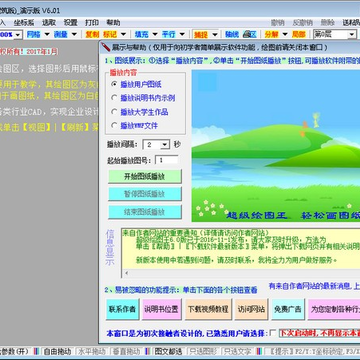Click the red pen icon in dialog title

[x=106, y=47]
